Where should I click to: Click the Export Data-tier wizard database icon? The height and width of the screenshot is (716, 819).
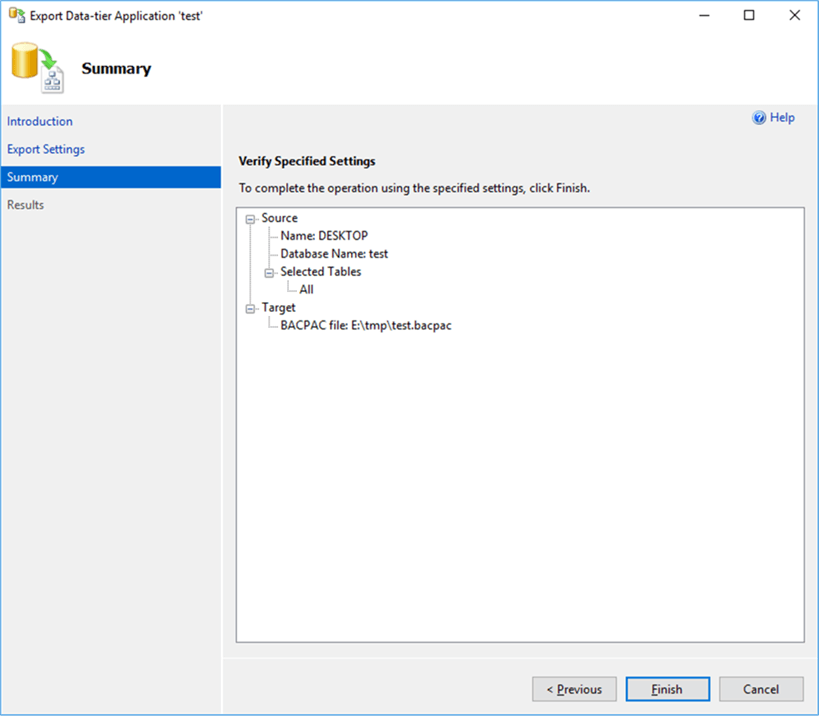[36, 67]
